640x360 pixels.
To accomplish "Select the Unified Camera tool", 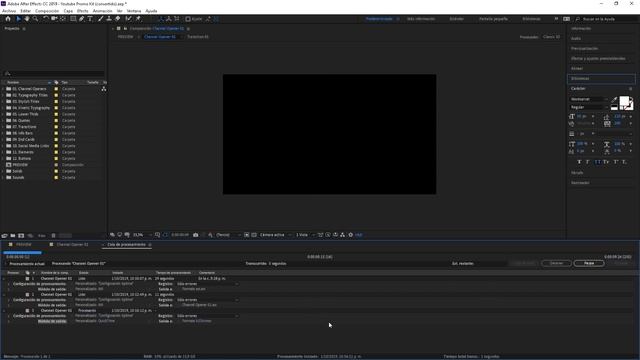I will point(54,19).
